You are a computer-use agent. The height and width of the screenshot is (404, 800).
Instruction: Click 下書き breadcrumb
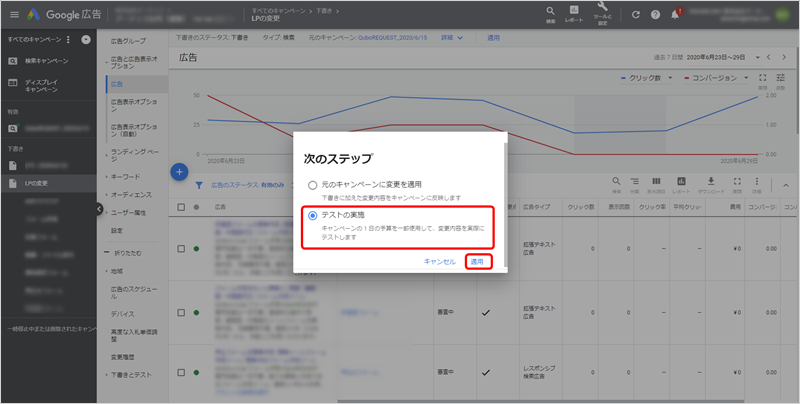click(x=326, y=11)
